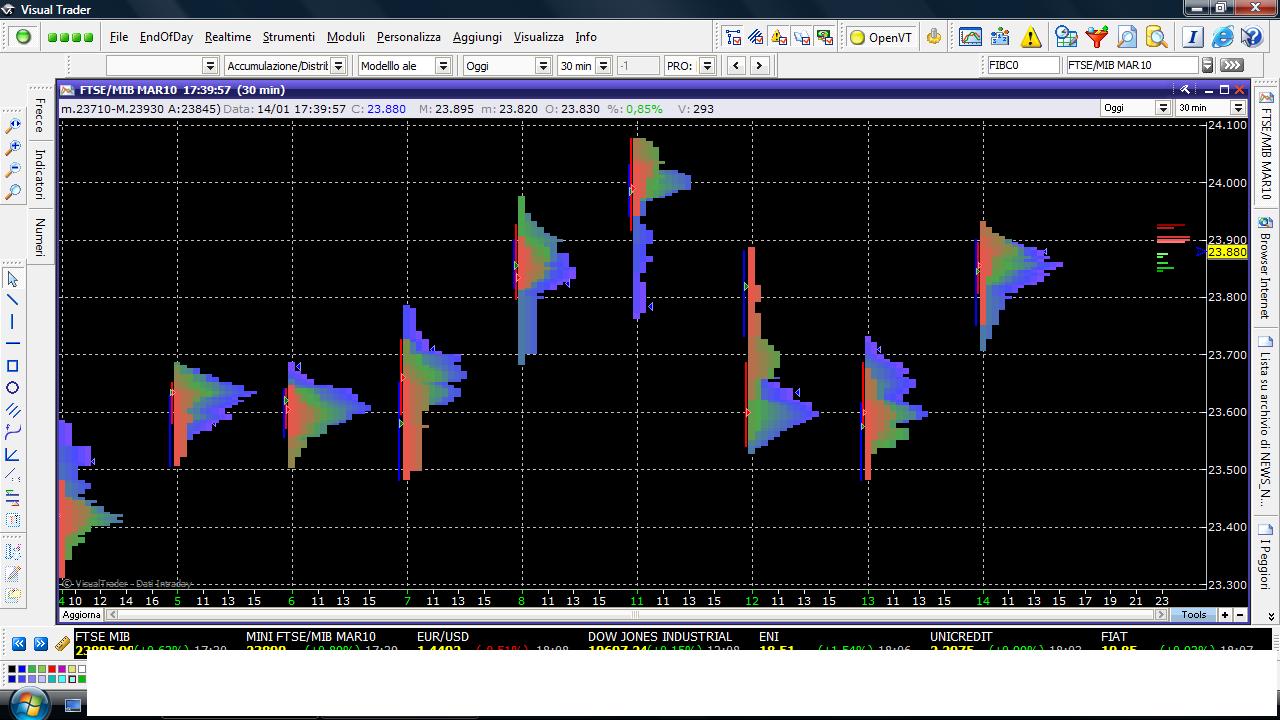Select the curve drawing tool
Image resolution: width=1280 pixels, height=720 pixels.
coord(12,432)
